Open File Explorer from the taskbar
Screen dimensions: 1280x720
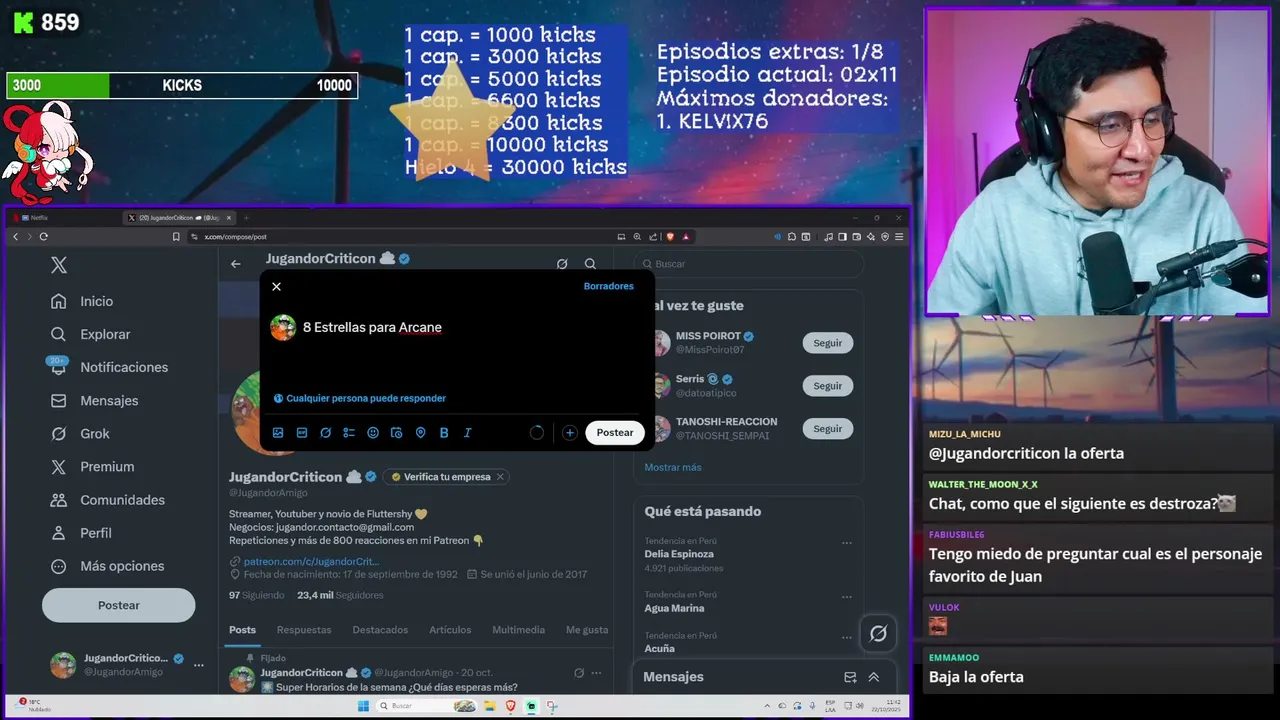(x=489, y=706)
